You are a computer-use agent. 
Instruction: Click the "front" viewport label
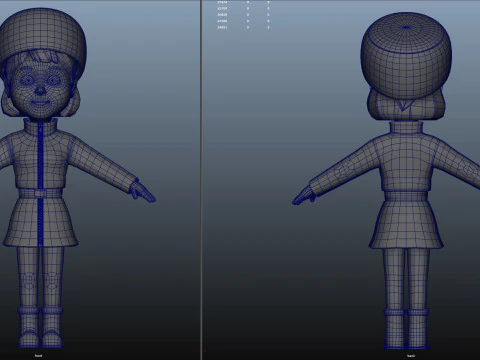point(38,356)
